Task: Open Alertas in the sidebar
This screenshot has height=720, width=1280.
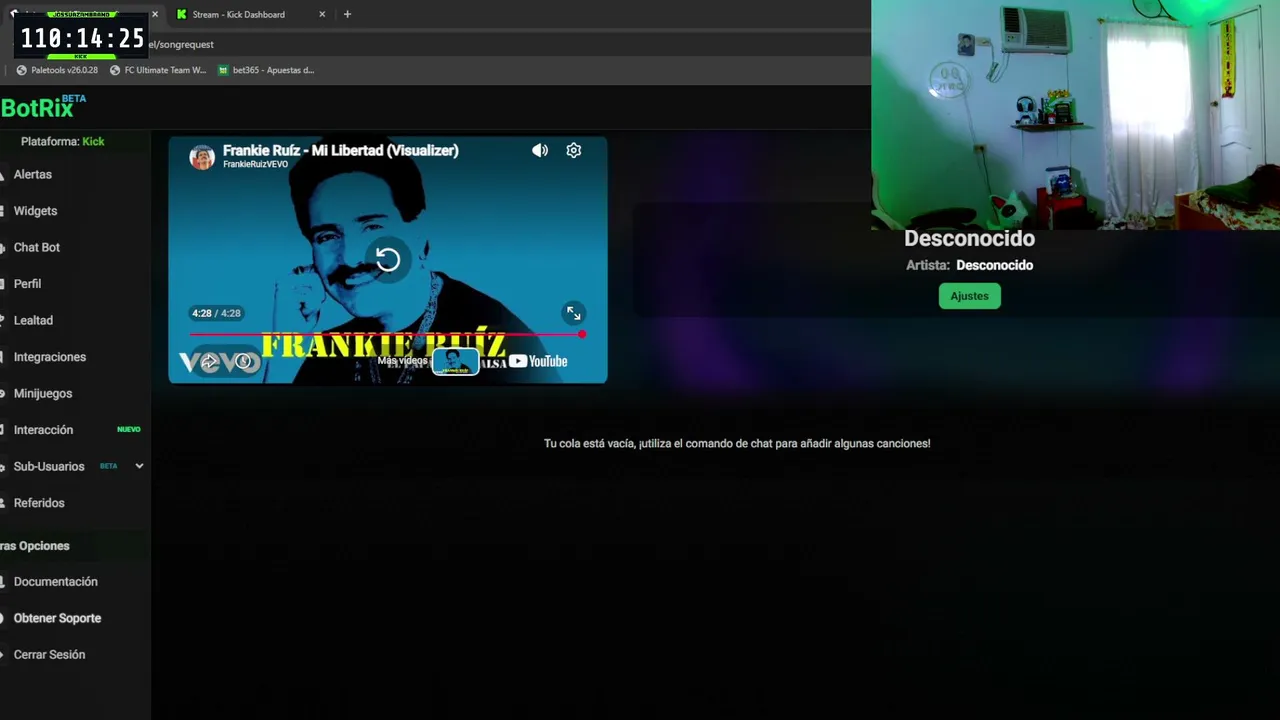Action: pos(33,174)
